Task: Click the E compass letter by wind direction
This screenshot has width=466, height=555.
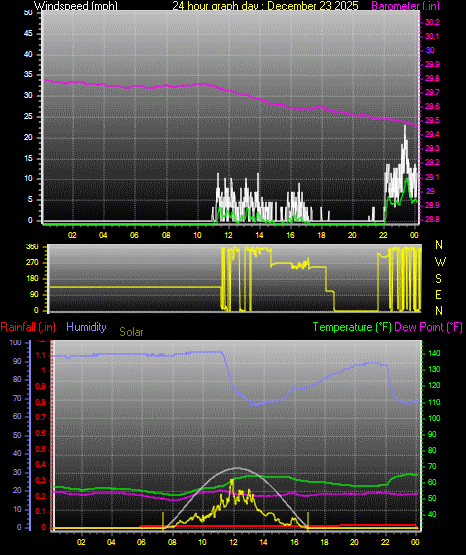Action: 438,295
